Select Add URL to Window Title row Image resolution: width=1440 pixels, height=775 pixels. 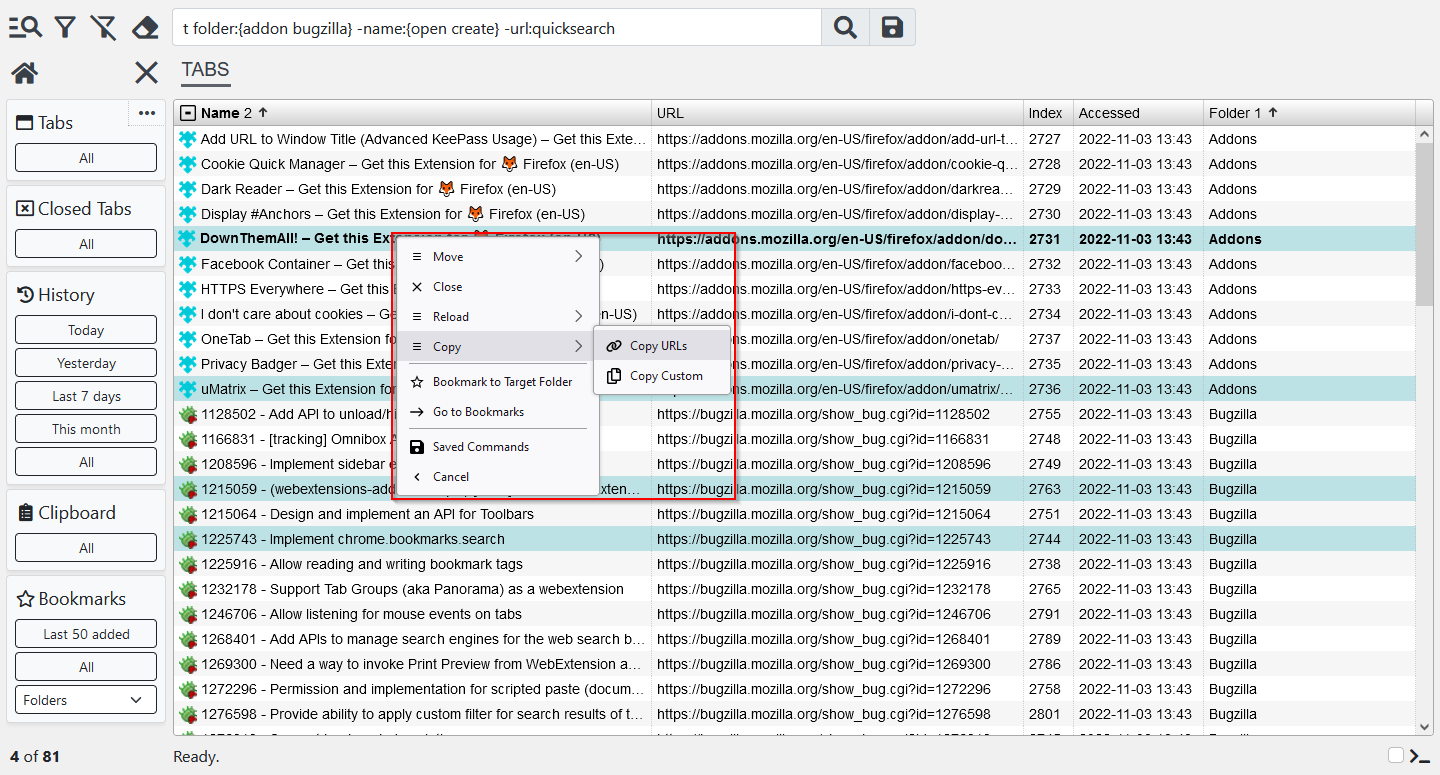click(x=796, y=139)
